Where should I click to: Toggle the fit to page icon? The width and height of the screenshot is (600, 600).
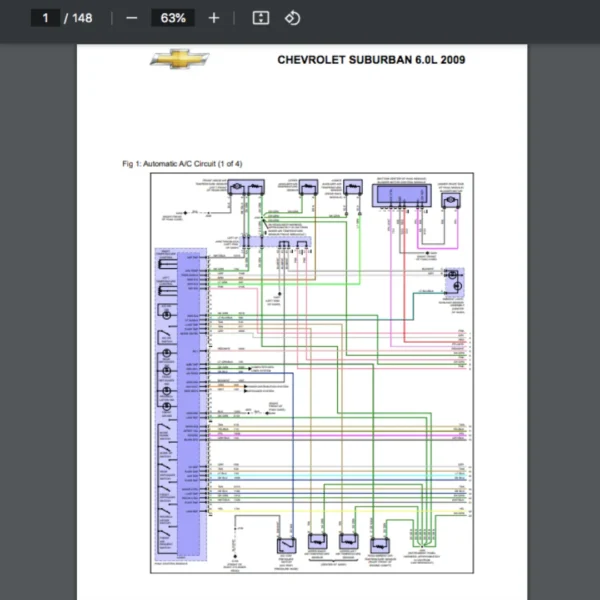click(x=260, y=18)
